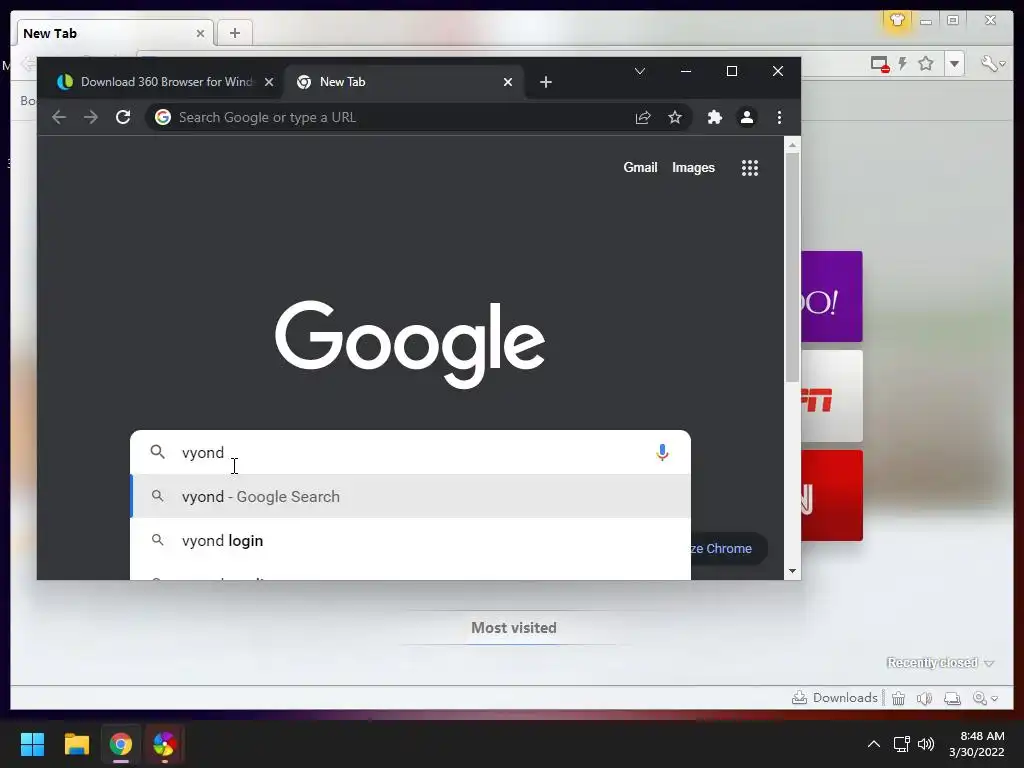
Task: Click the Google search box containing vyond
Action: point(410,452)
